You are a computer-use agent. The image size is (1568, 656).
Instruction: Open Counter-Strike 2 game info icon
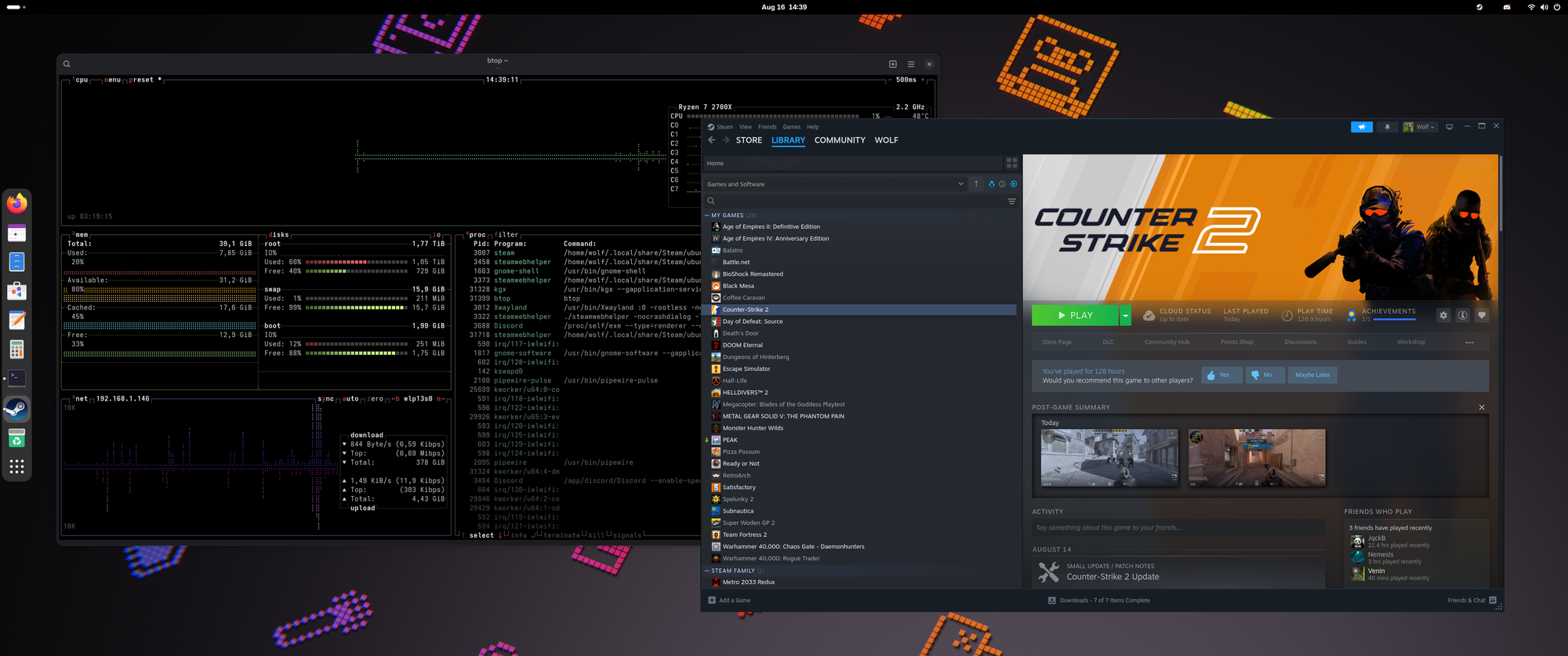(x=1462, y=315)
